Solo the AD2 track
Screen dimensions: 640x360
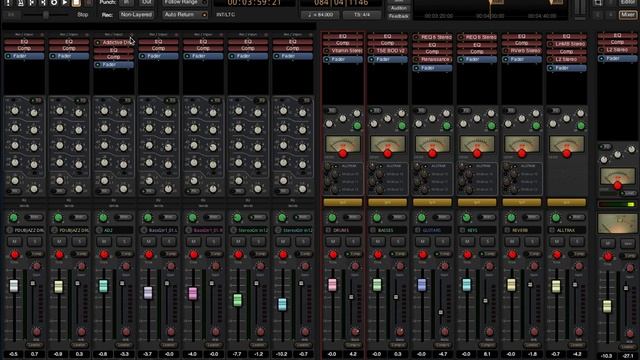pyautogui.click(x=124, y=242)
